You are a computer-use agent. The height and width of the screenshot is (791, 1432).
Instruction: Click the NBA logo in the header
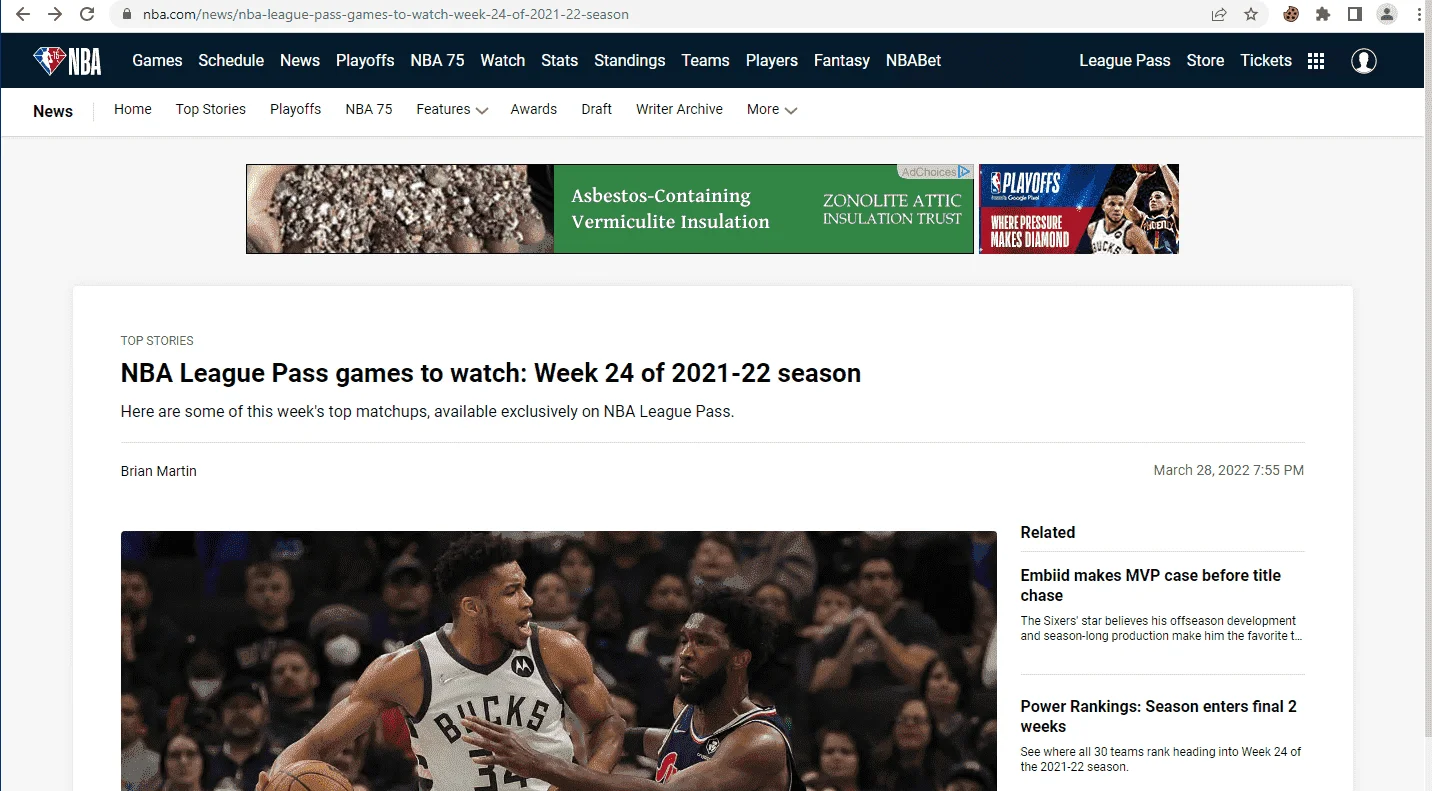click(x=68, y=61)
